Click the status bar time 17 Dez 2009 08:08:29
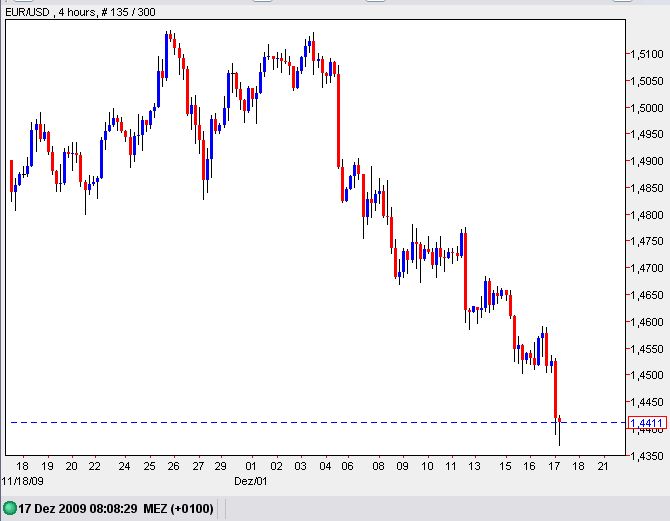 coord(78,509)
